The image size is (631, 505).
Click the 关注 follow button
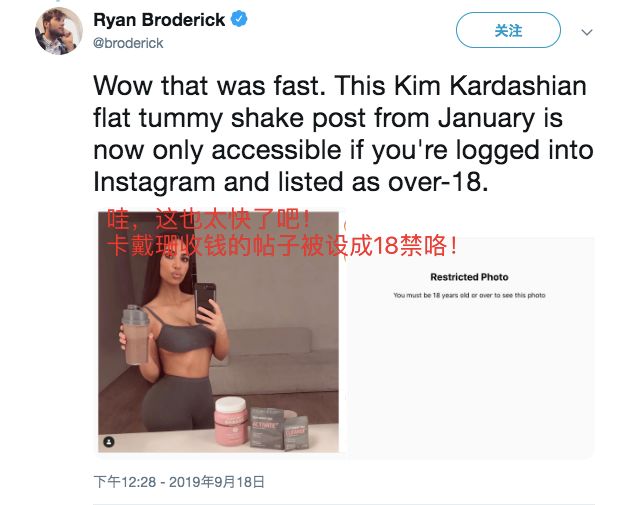pyautogui.click(x=508, y=30)
